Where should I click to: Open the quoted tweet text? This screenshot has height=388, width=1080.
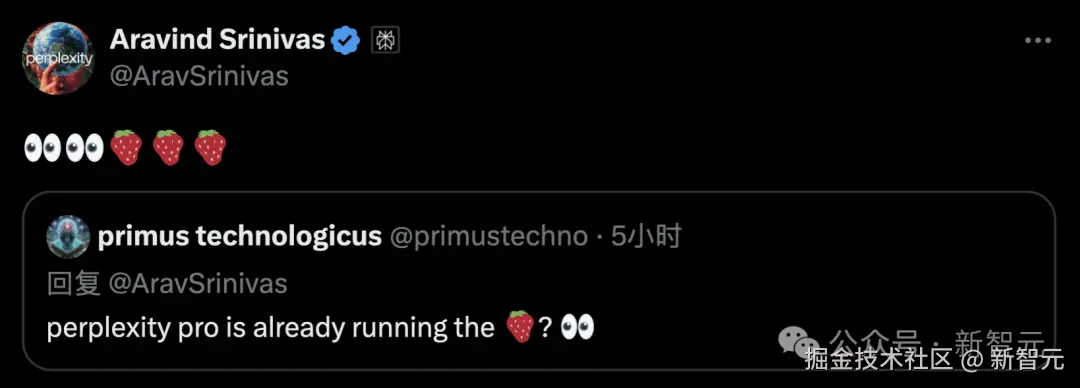click(320, 327)
